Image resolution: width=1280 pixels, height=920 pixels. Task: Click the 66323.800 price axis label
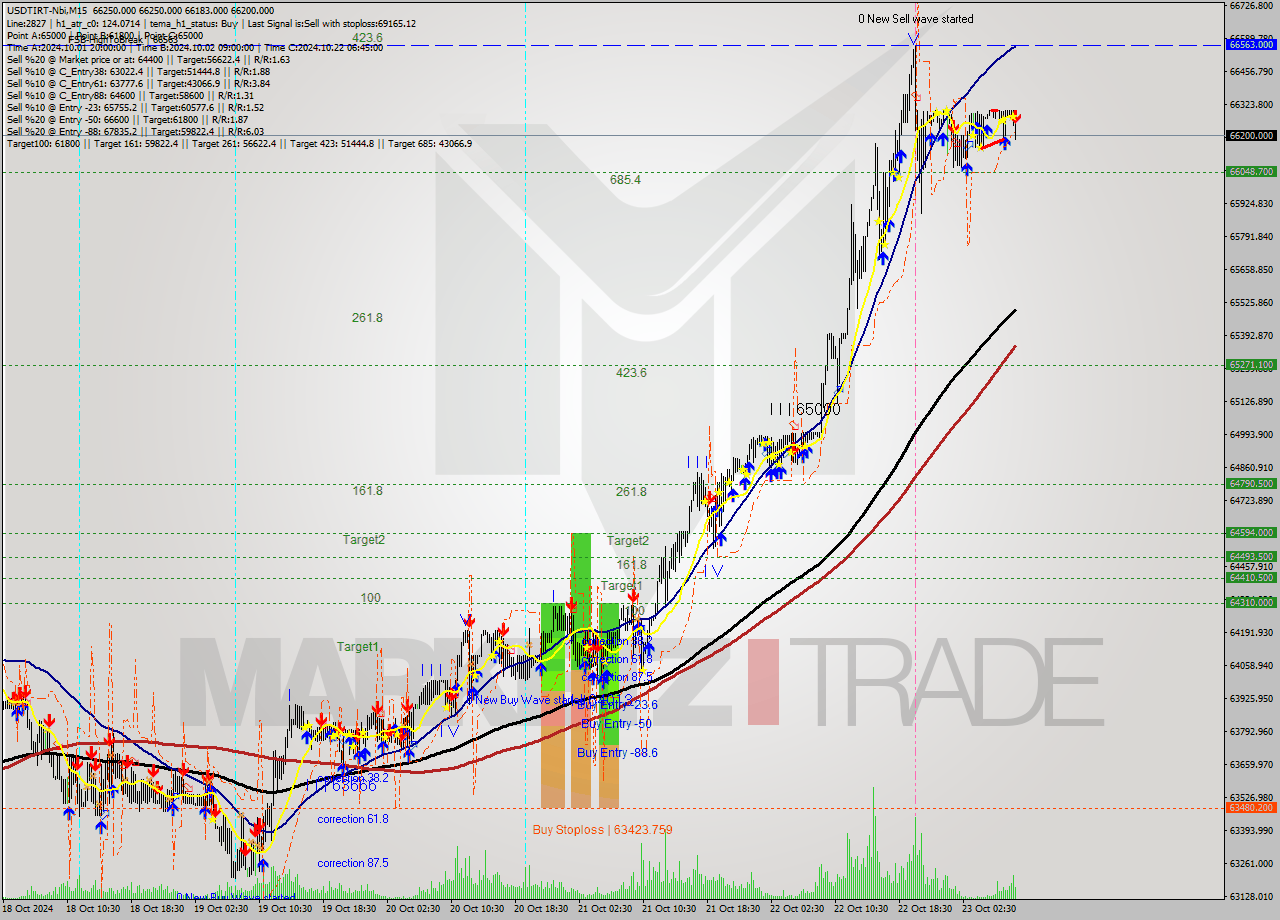(x=1251, y=104)
